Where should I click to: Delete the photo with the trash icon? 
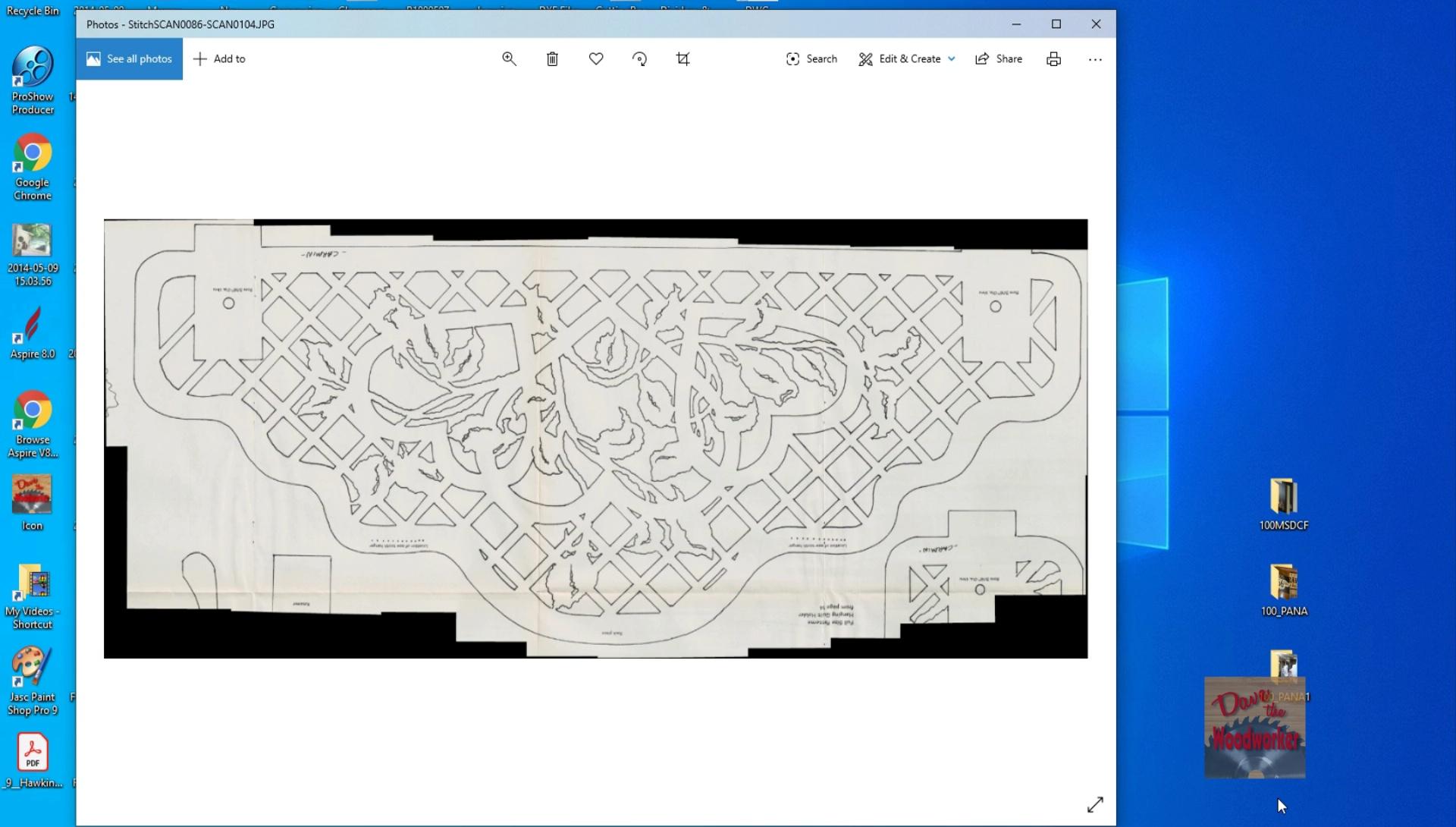[x=552, y=59]
